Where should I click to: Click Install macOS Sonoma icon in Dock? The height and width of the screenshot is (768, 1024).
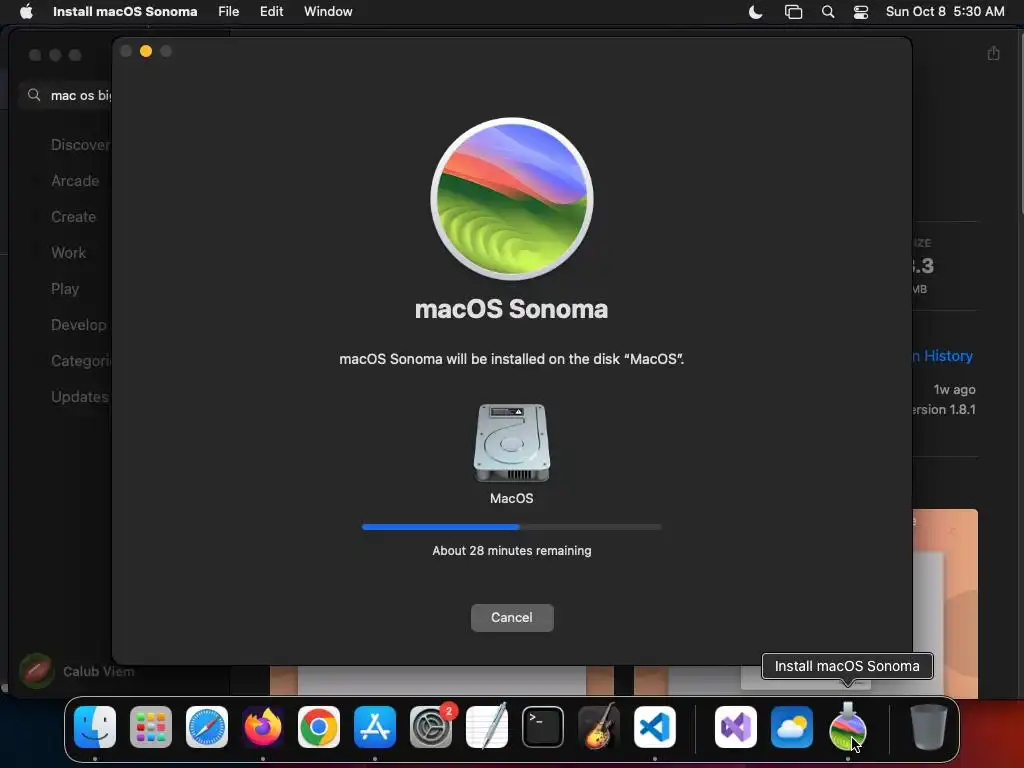847,727
